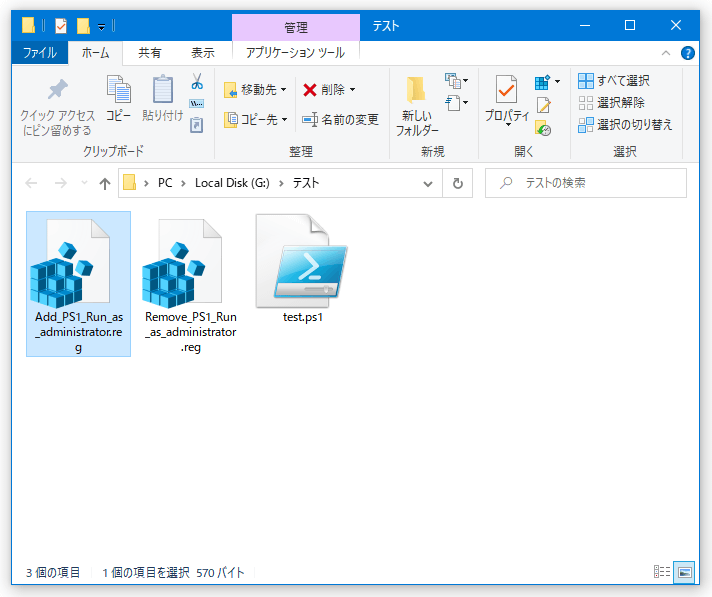Expand the Properties dropdown arrow
The height and width of the screenshot is (597, 712).
point(508,124)
